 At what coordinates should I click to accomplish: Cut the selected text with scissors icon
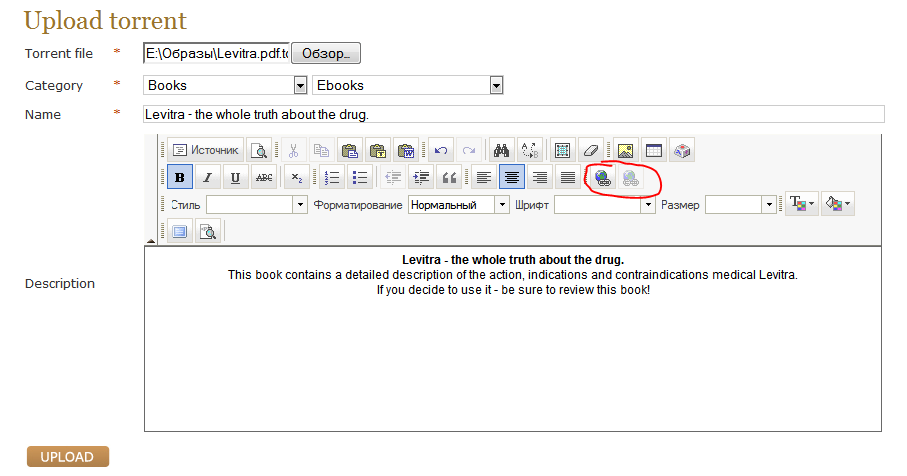(293, 150)
